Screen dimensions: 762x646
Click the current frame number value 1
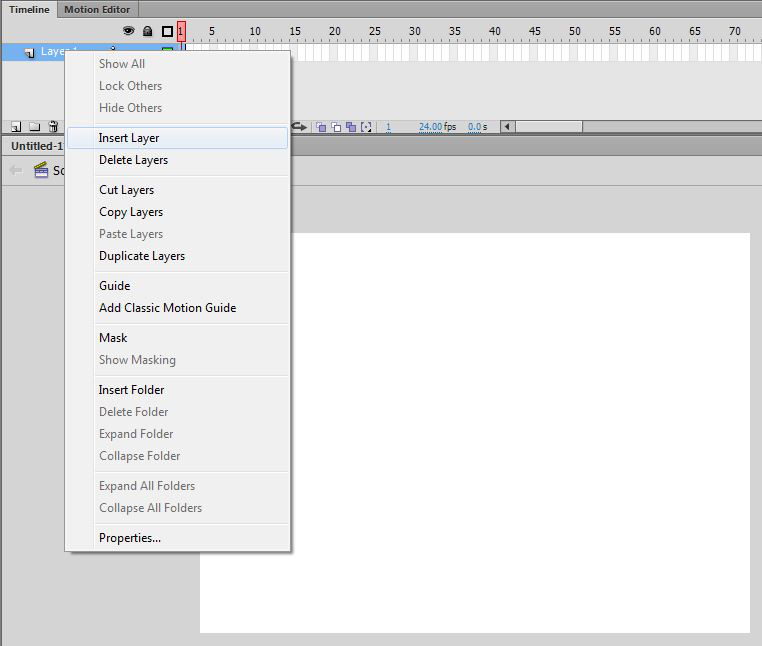coord(388,127)
